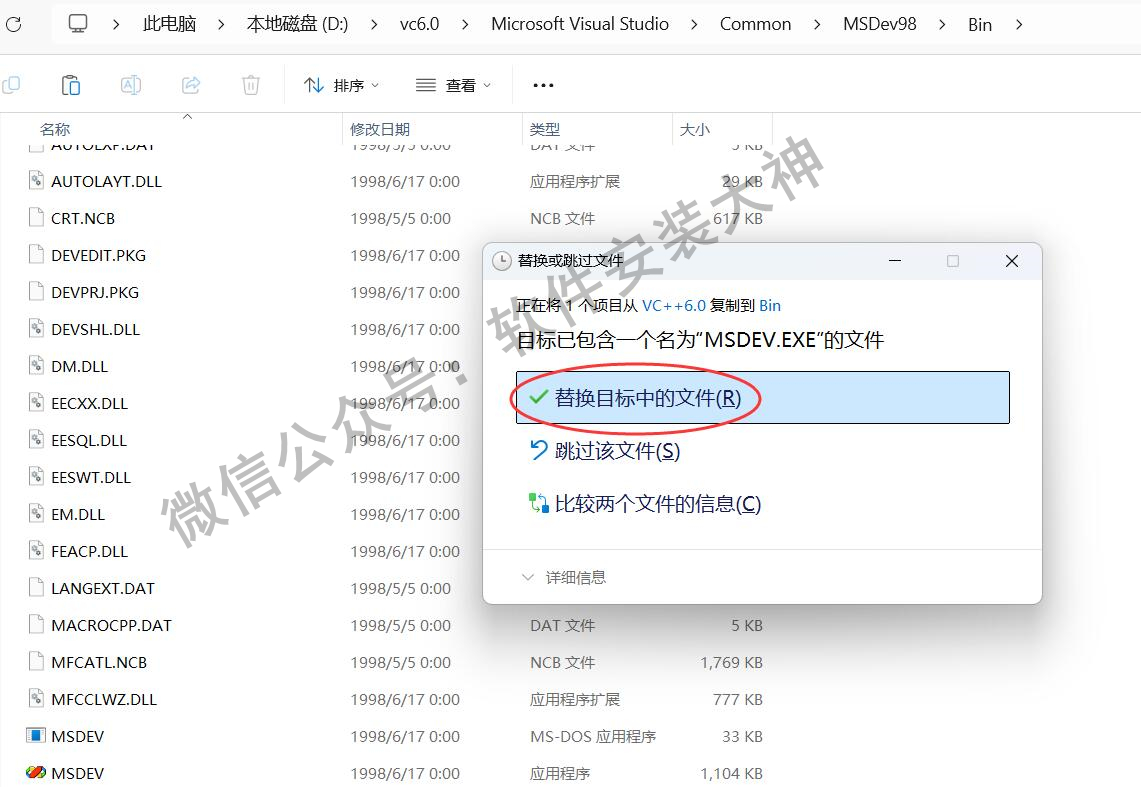Click chevron after vc6.0 in breadcrumb
The height and width of the screenshot is (787, 1141).
tap(464, 25)
